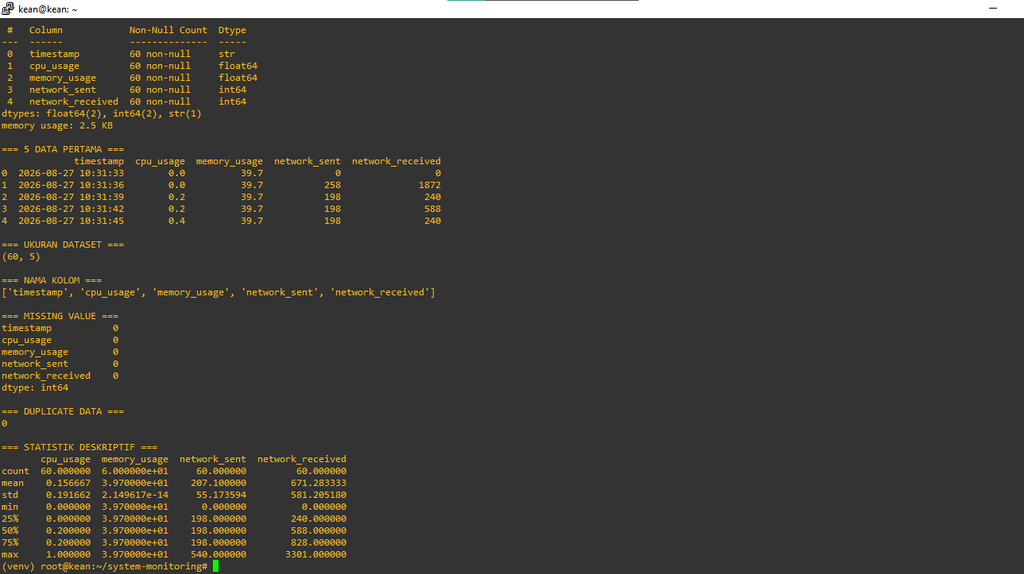Click the 'mean' row label in statistics
The image size is (1024, 574).
tap(12, 483)
